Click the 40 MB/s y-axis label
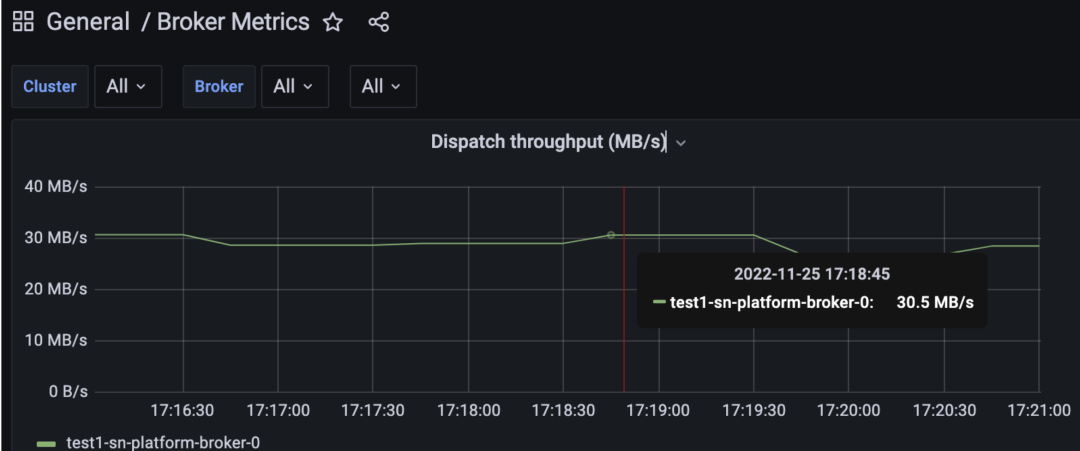1080x451 pixels. pos(57,187)
